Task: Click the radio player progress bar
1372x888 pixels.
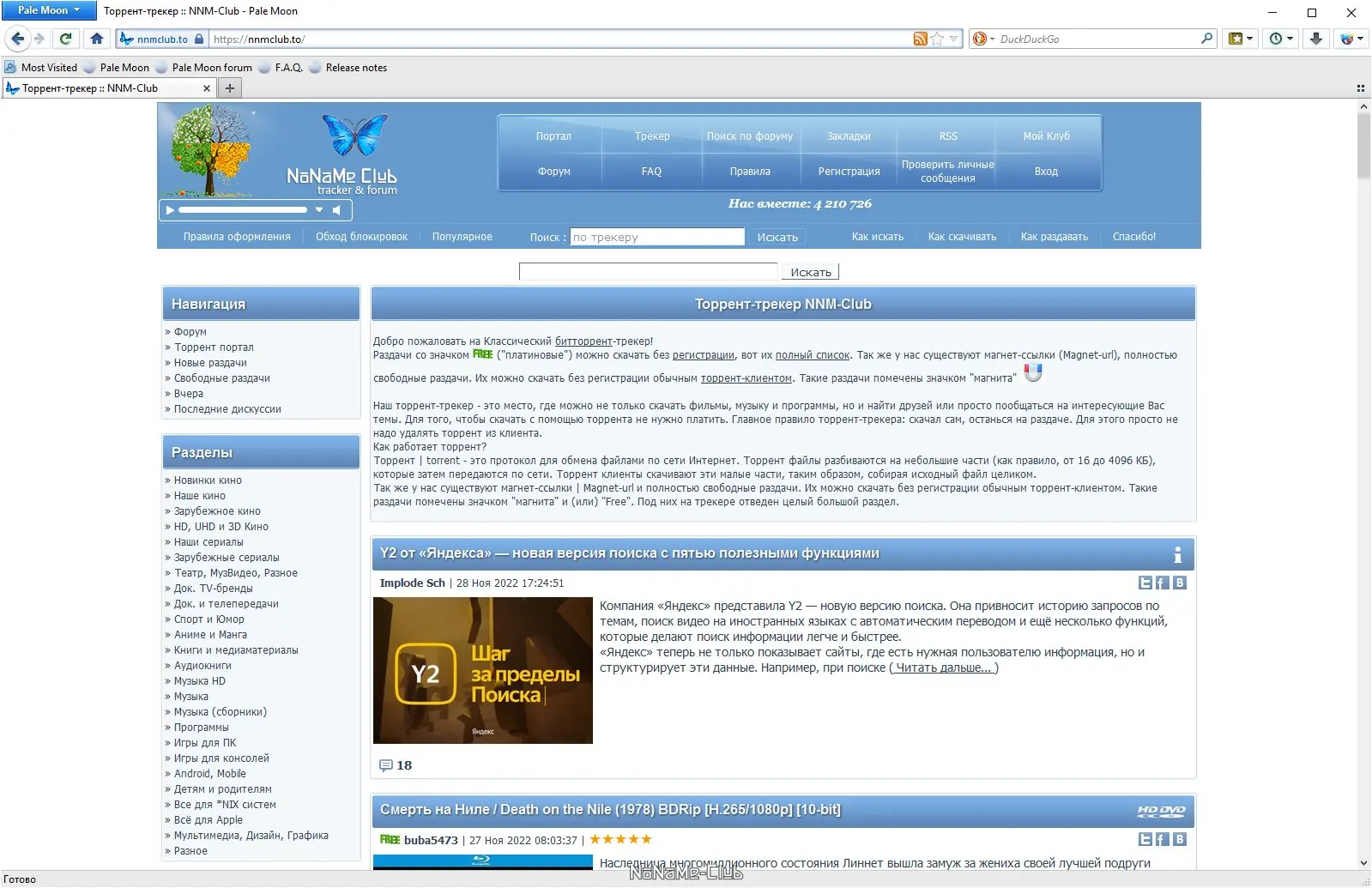Action: tap(243, 210)
